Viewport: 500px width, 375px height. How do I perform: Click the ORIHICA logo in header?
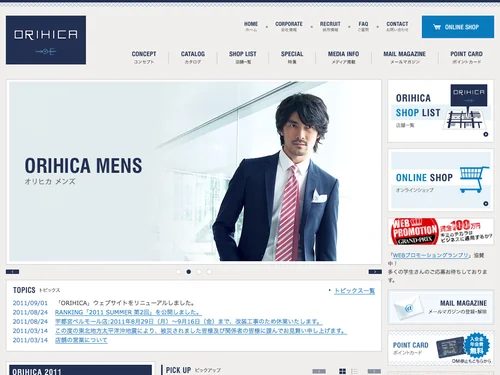click(46, 40)
